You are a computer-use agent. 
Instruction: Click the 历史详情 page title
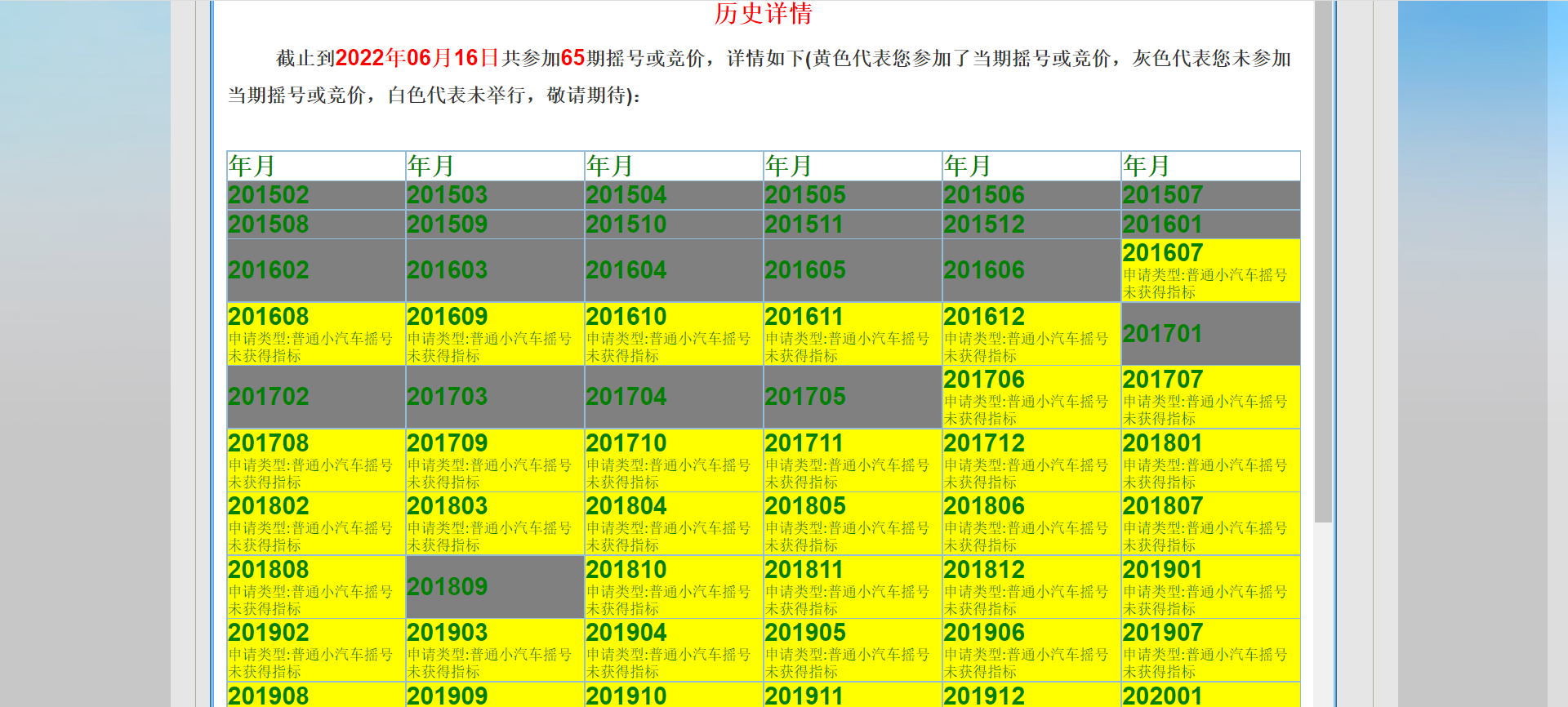pyautogui.click(x=763, y=14)
